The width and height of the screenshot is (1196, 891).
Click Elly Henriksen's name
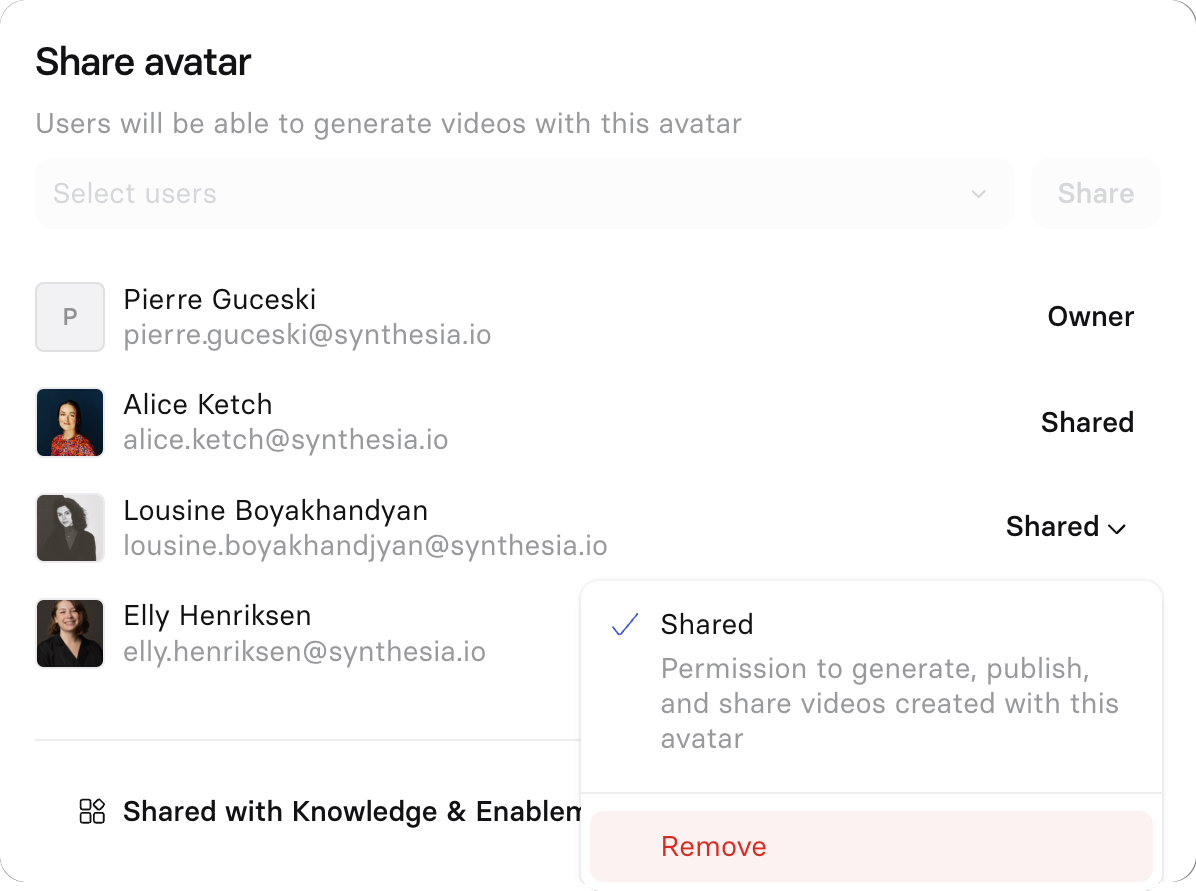217,616
